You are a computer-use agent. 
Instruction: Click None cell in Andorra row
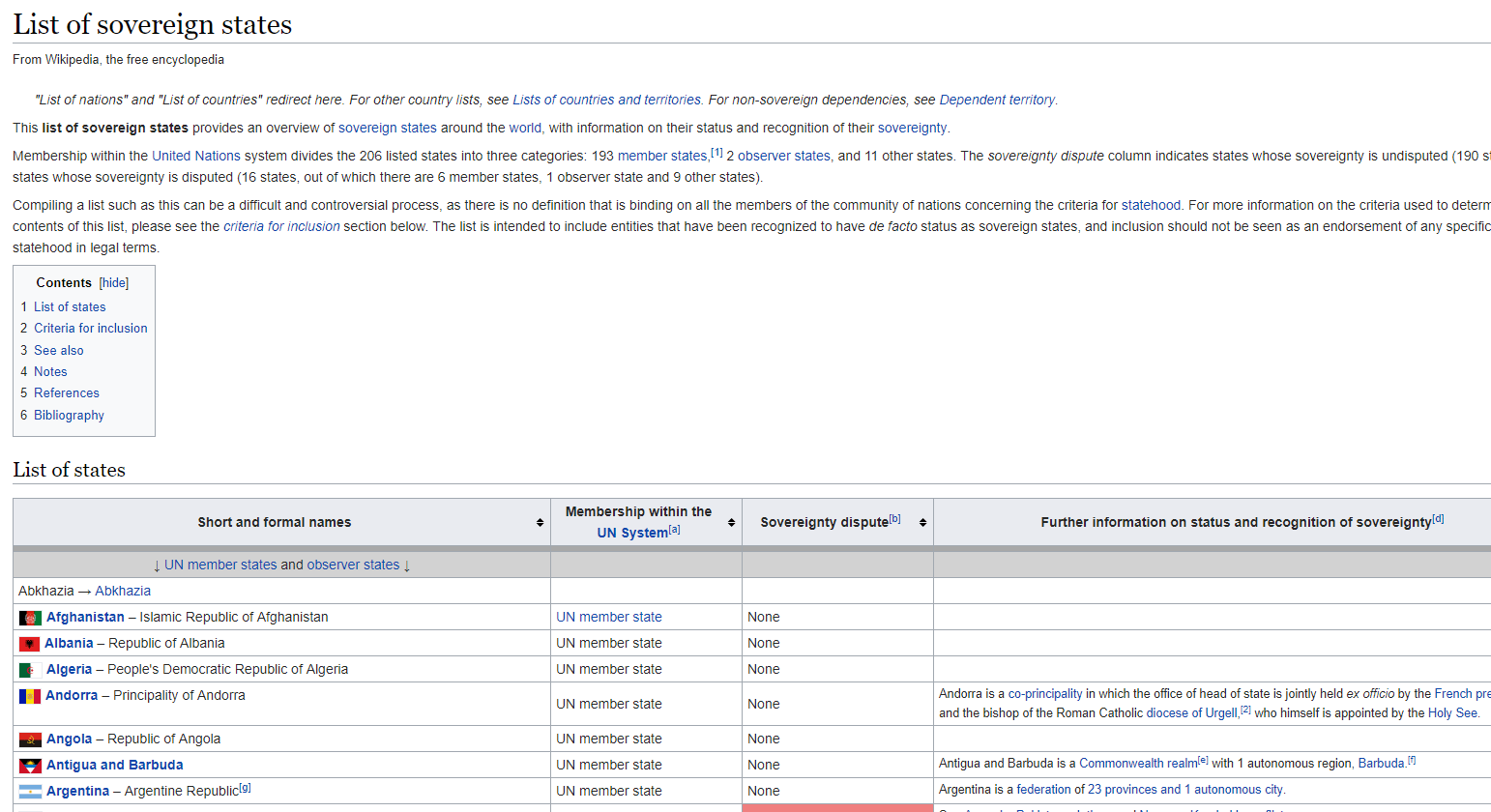tap(837, 704)
